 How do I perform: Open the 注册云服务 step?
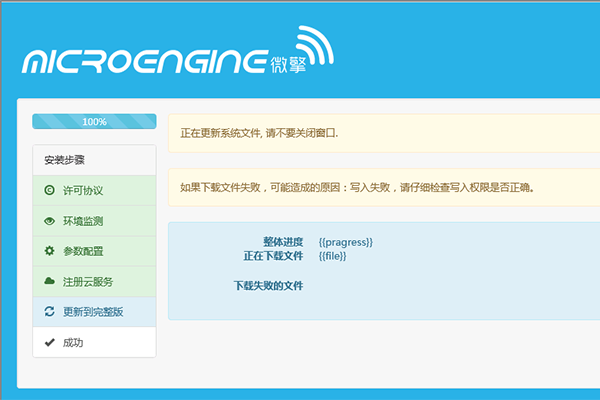[x=95, y=281]
